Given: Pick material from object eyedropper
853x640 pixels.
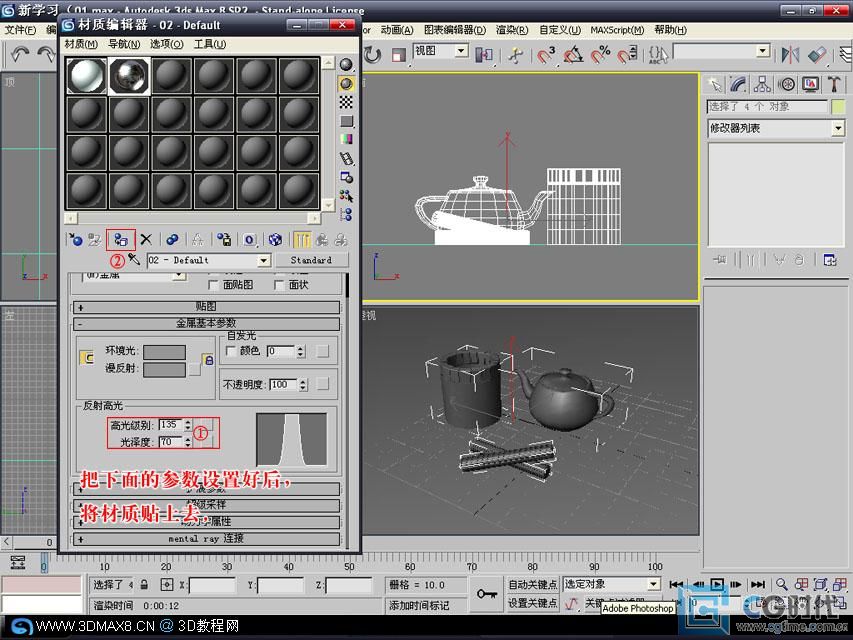Looking at the screenshot, I should point(134,260).
